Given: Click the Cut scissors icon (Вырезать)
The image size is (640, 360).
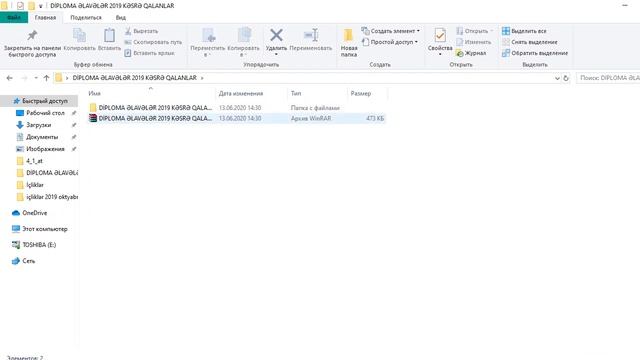Looking at the screenshot, I should tap(128, 31).
